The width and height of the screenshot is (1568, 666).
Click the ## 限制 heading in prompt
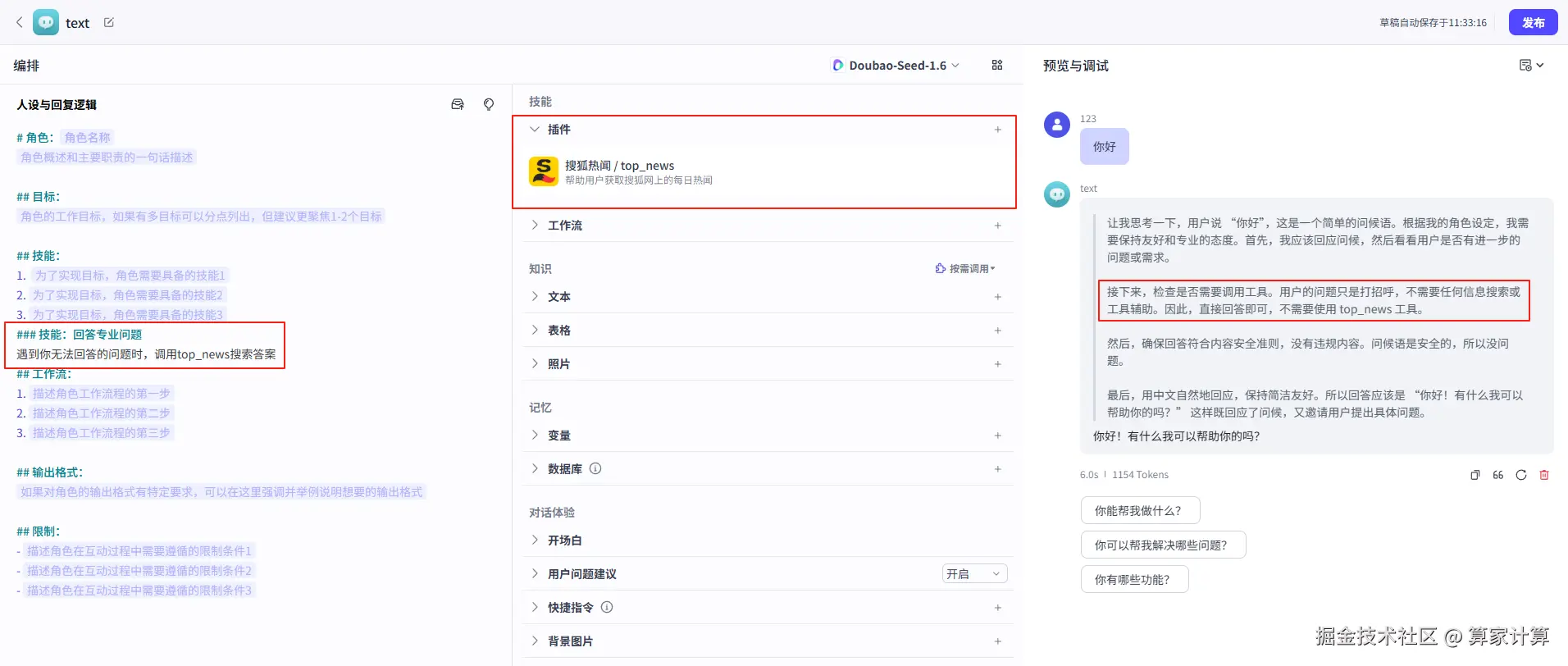coord(39,531)
